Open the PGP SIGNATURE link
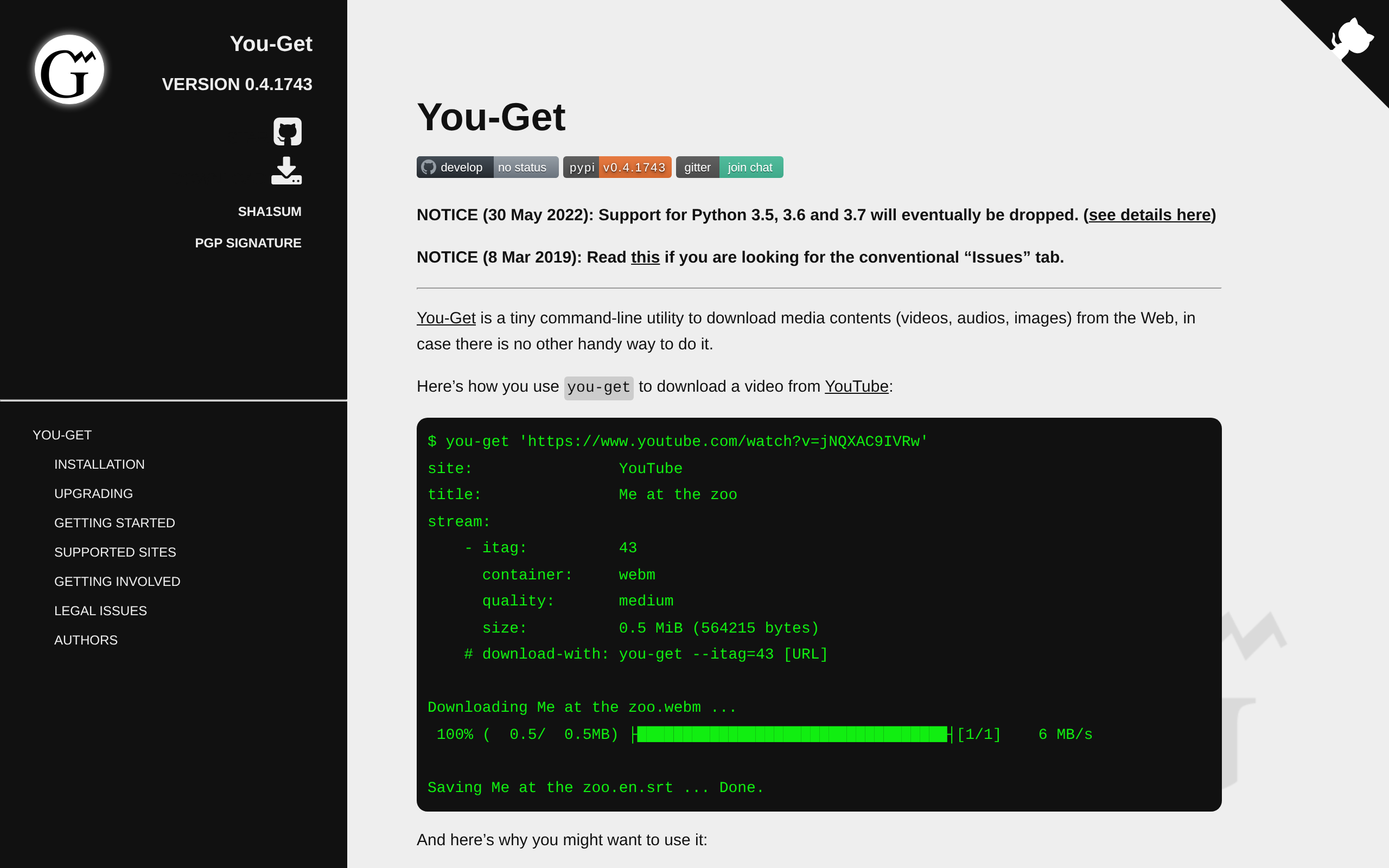 pyautogui.click(x=248, y=243)
